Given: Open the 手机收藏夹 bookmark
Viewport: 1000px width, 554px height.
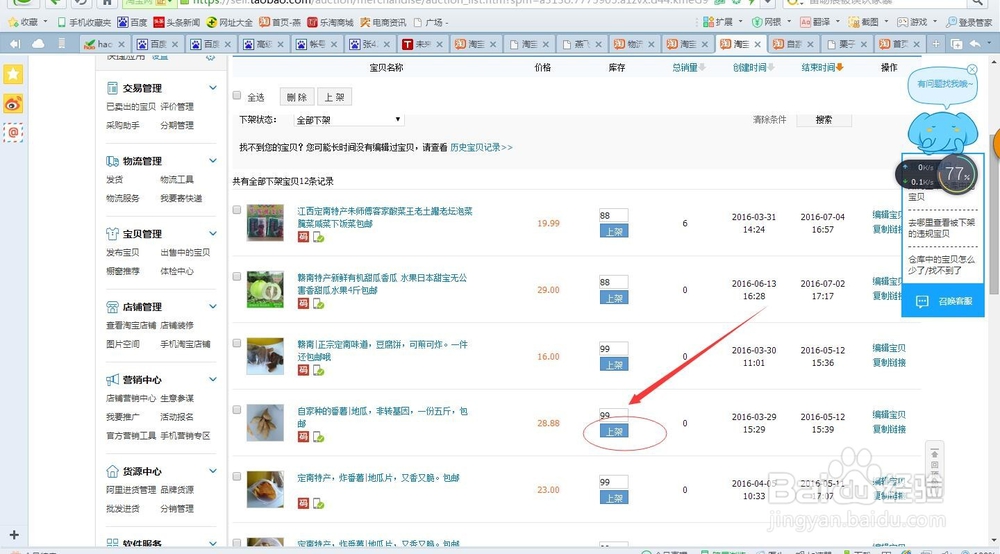Looking at the screenshot, I should (84, 22).
